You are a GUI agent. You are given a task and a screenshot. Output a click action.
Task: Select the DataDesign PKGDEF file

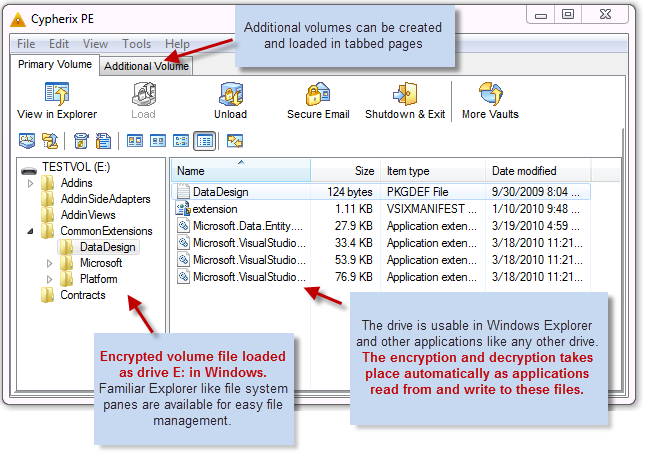(x=381, y=192)
